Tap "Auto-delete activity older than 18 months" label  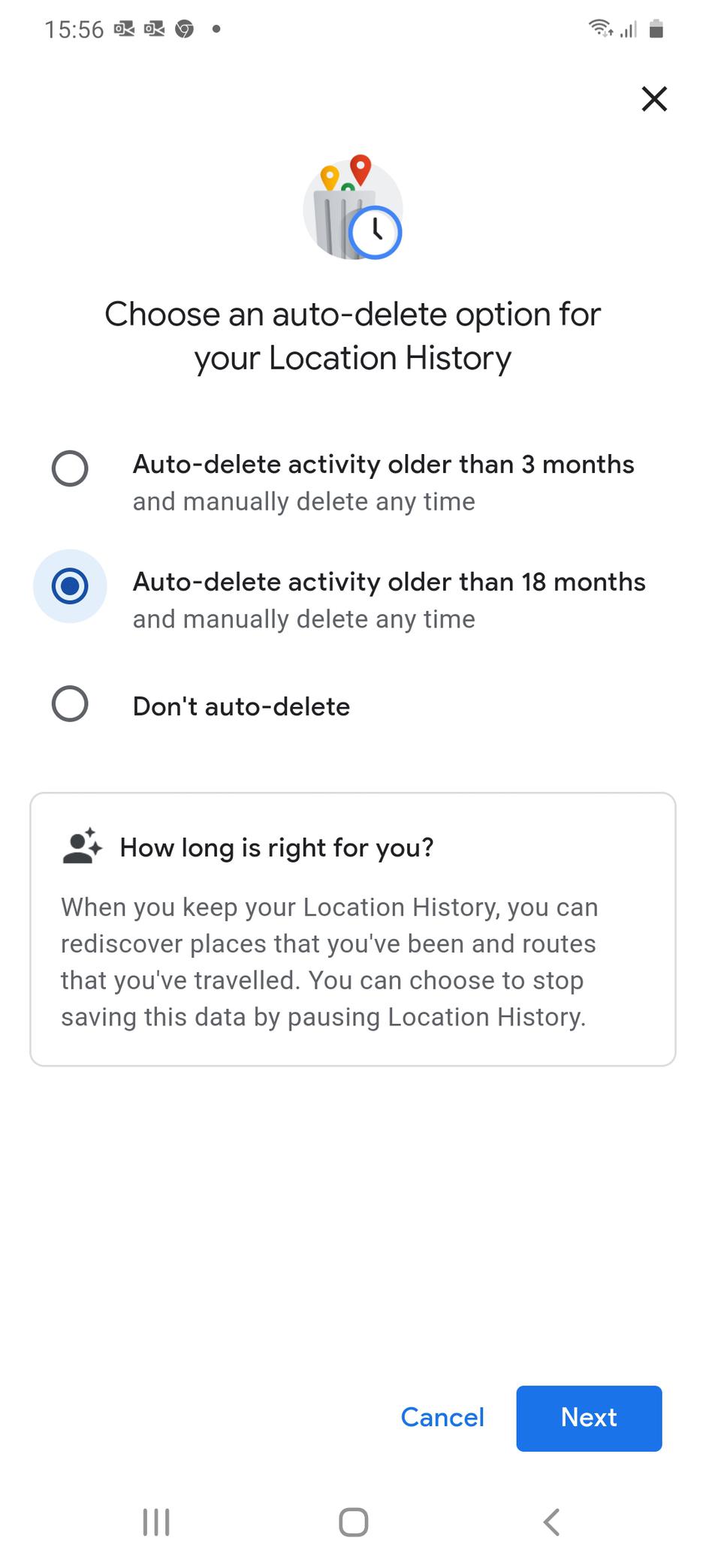click(x=389, y=582)
